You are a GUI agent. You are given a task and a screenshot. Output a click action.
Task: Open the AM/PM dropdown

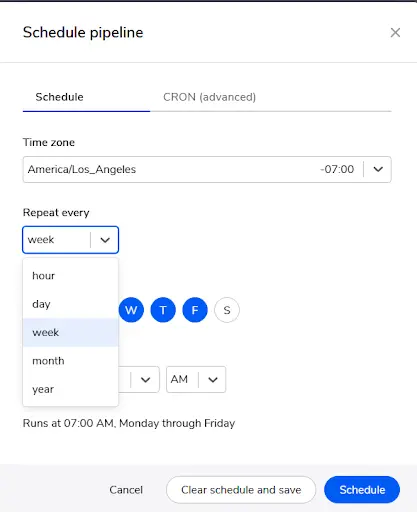coord(196,379)
